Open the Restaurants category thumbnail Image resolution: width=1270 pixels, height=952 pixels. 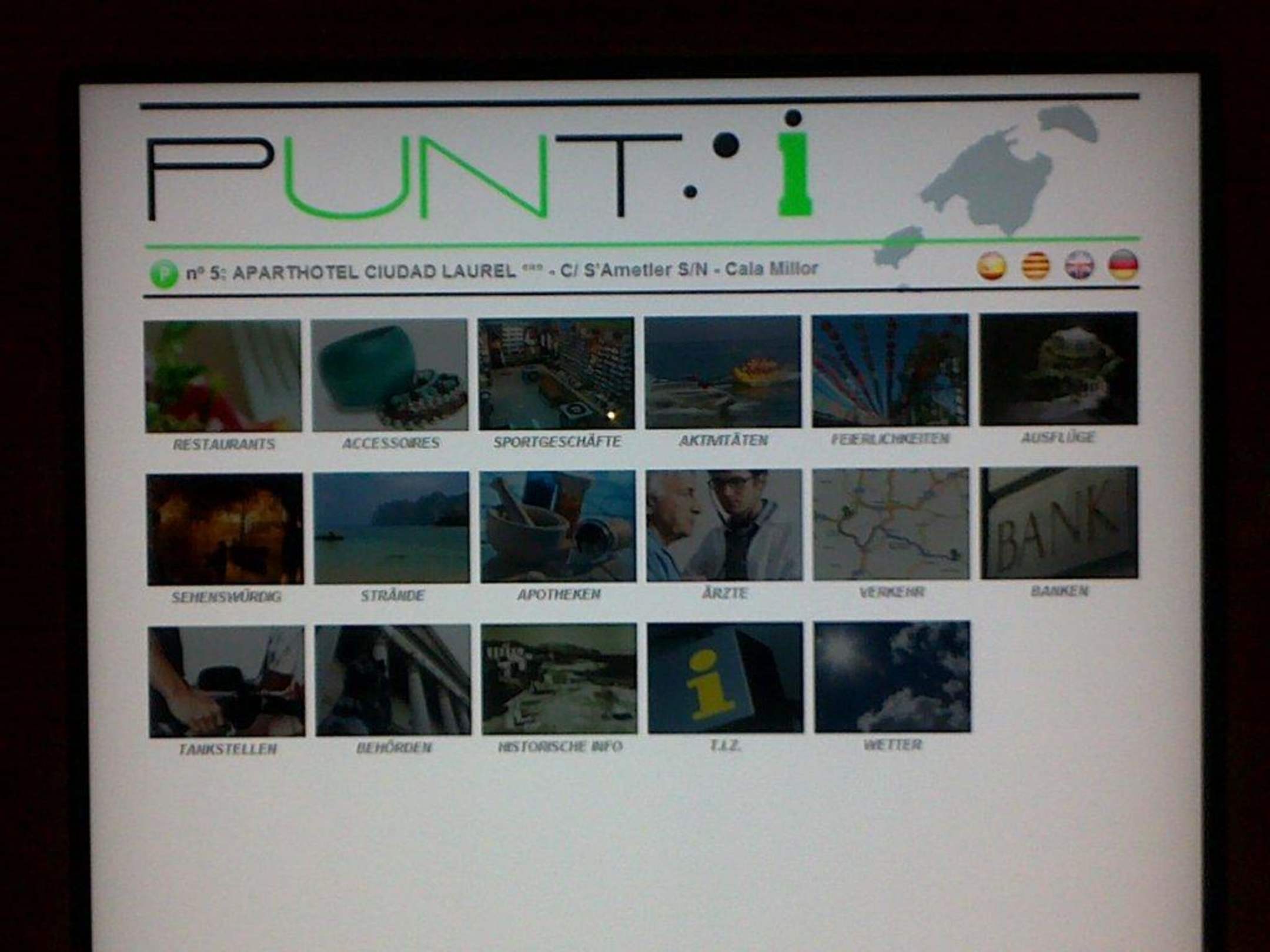pyautogui.click(x=223, y=376)
